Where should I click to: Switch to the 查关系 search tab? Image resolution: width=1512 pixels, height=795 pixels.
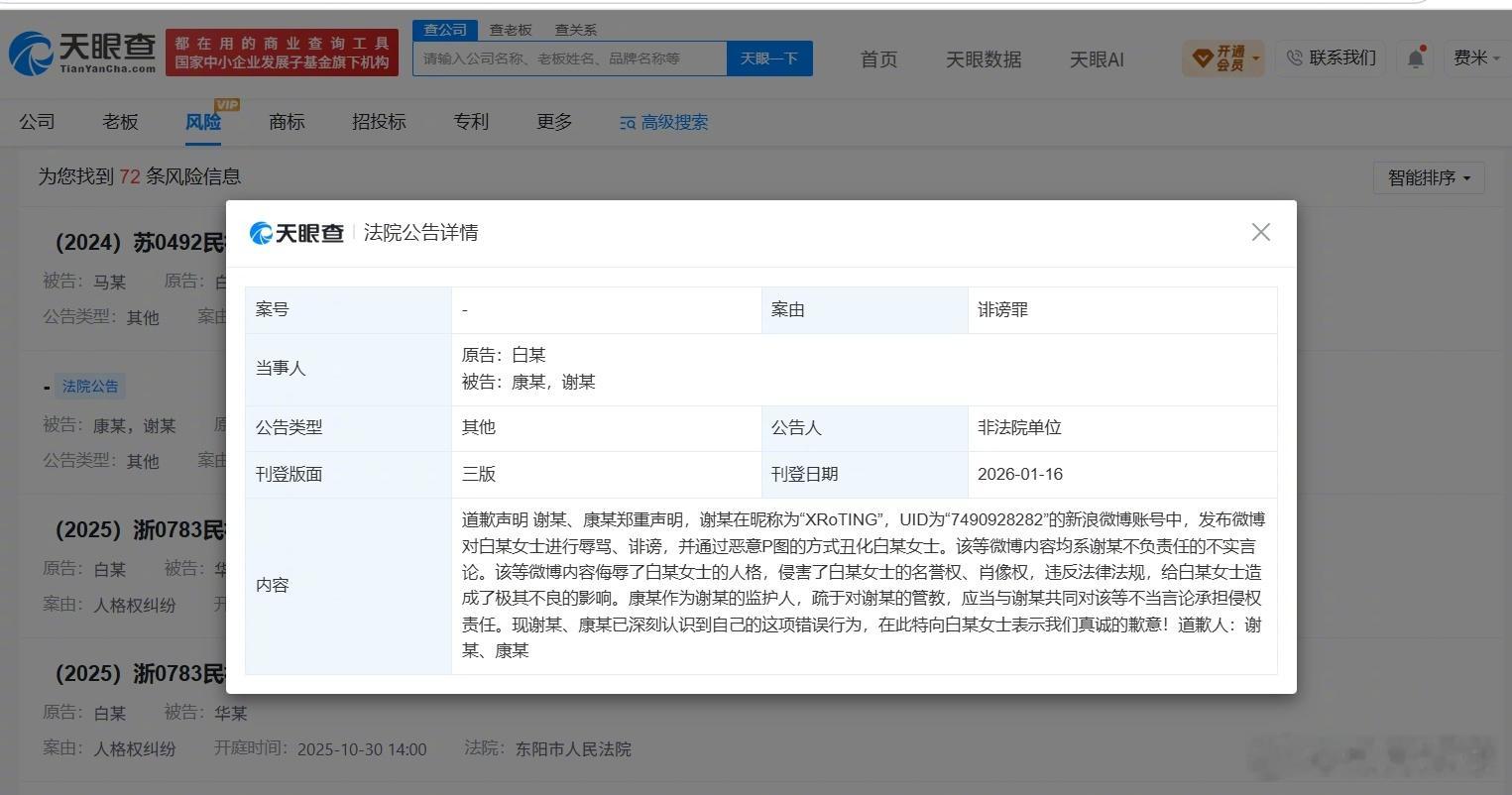click(x=575, y=30)
